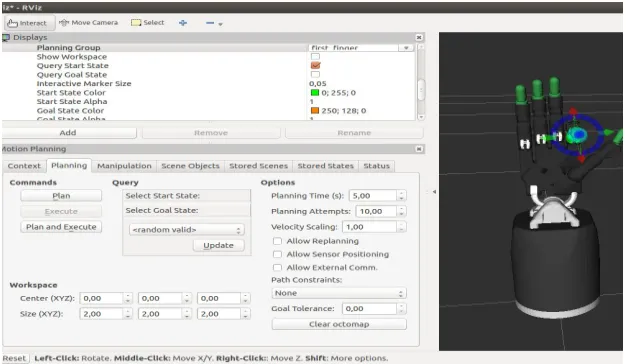The image size is (626, 364).
Task: Enable the Show Workspace checkbox
Action: [x=315, y=57]
